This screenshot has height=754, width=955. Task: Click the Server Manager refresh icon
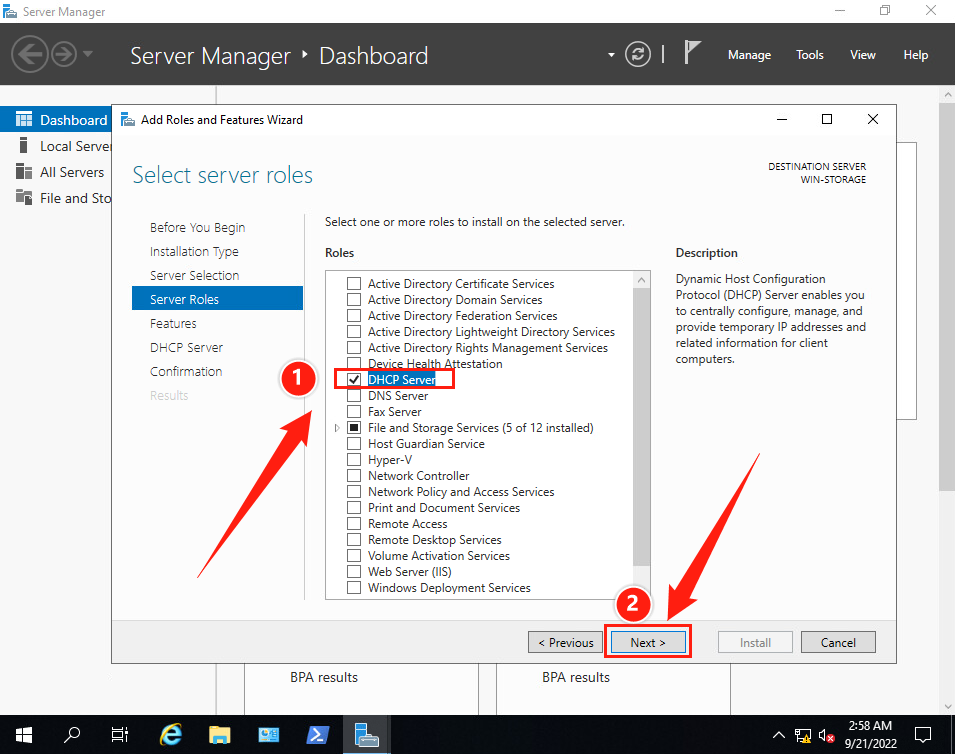coord(637,55)
